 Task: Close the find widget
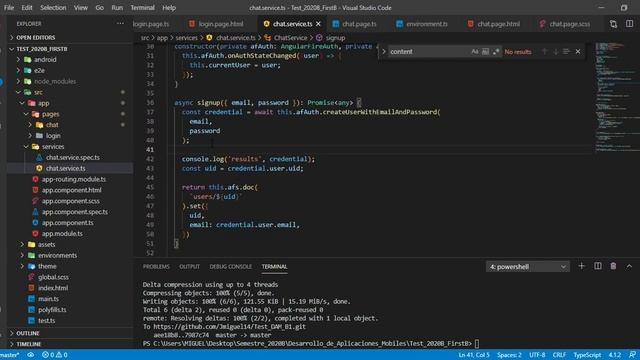tap(578, 51)
